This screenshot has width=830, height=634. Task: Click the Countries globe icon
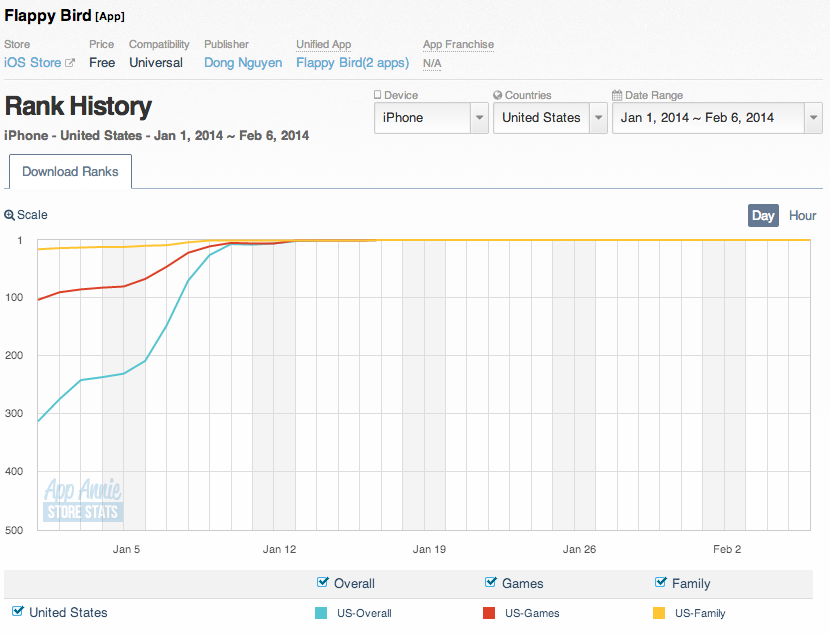click(498, 95)
